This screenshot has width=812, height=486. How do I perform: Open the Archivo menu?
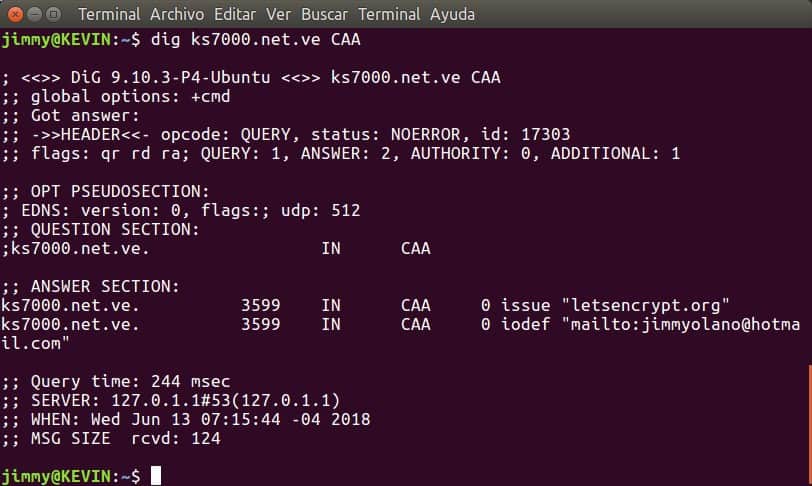coord(177,14)
